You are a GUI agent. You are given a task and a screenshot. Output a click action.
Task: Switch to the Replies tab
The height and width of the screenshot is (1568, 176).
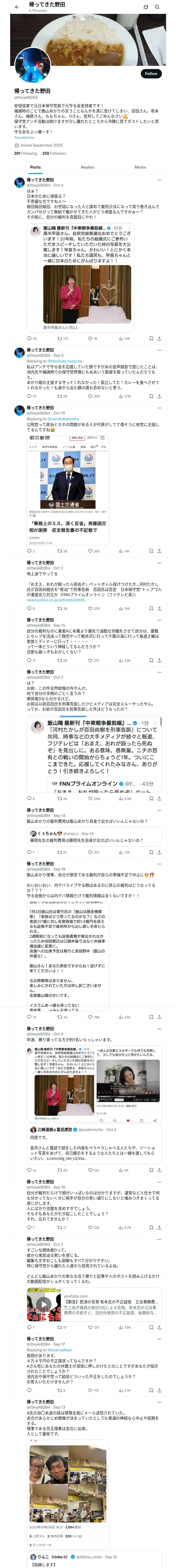coord(87,167)
